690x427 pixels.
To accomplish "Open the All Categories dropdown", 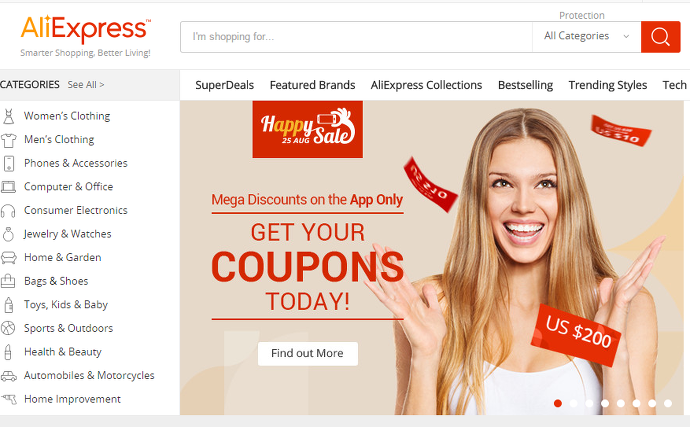I will pyautogui.click(x=586, y=37).
